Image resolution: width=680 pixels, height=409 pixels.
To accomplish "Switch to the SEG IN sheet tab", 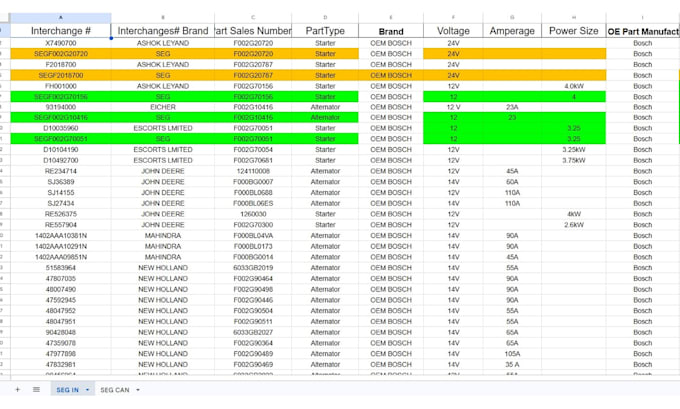I will 68,389.
